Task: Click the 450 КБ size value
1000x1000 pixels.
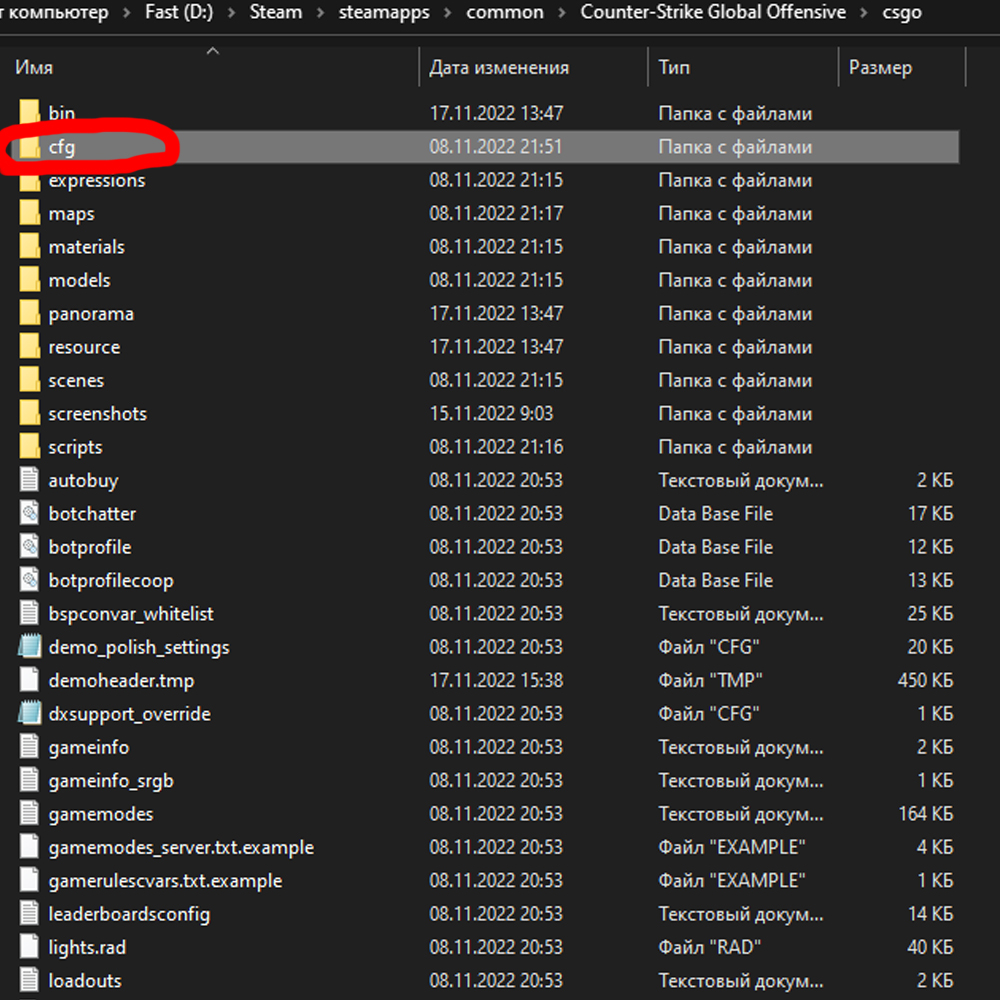Action: 925,680
